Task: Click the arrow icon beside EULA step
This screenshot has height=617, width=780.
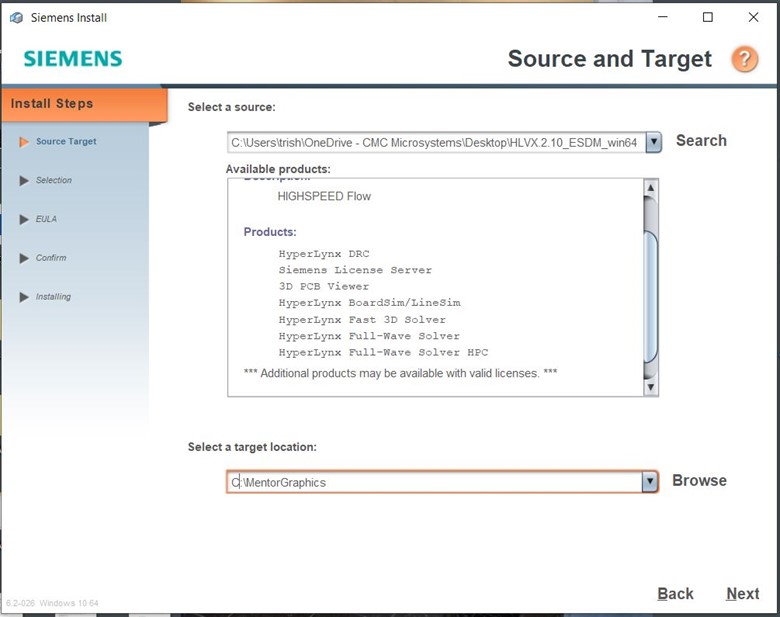Action: point(23,219)
